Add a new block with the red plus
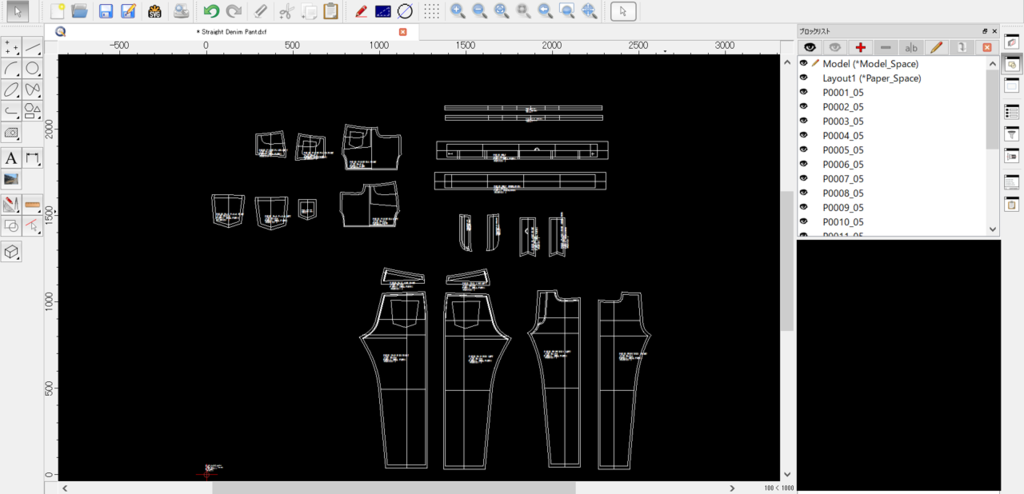Image resolution: width=1024 pixels, height=494 pixels. pyautogui.click(x=861, y=47)
